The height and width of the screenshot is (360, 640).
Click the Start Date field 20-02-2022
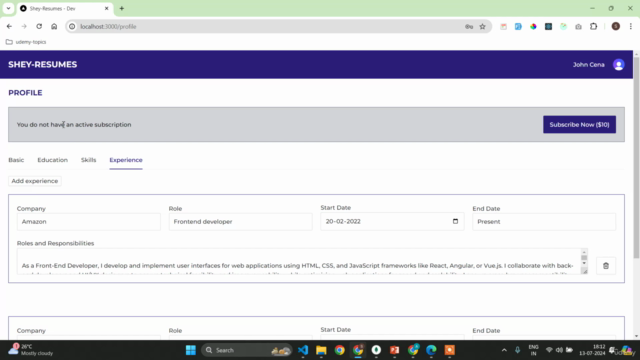[x=392, y=221]
